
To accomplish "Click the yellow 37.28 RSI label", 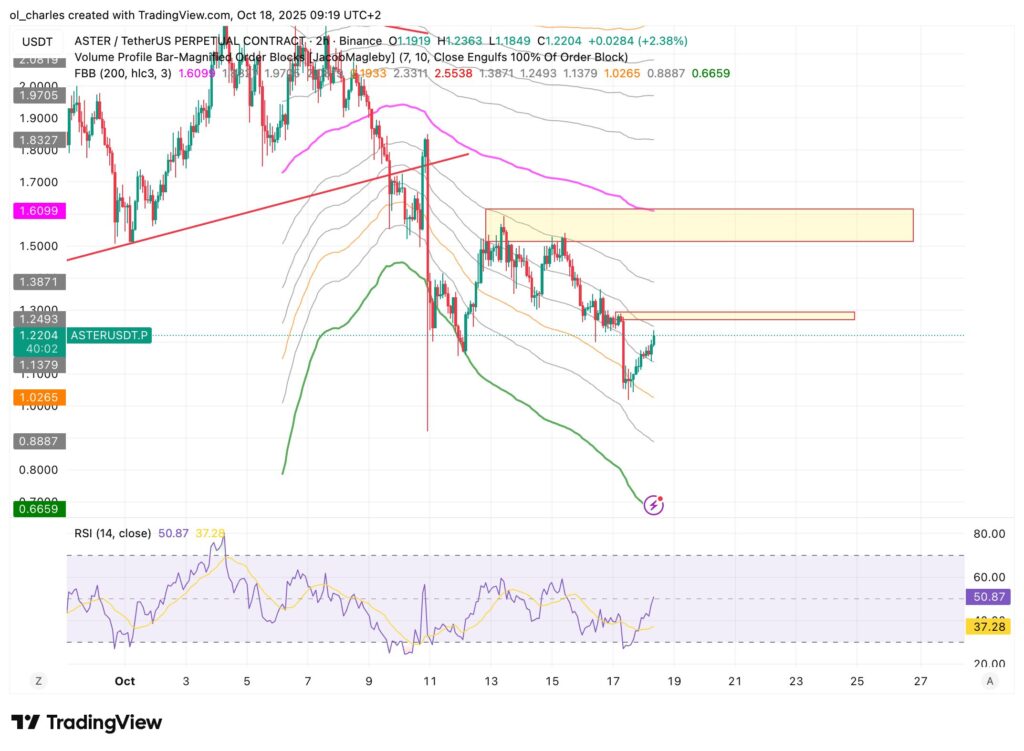I will (990, 626).
